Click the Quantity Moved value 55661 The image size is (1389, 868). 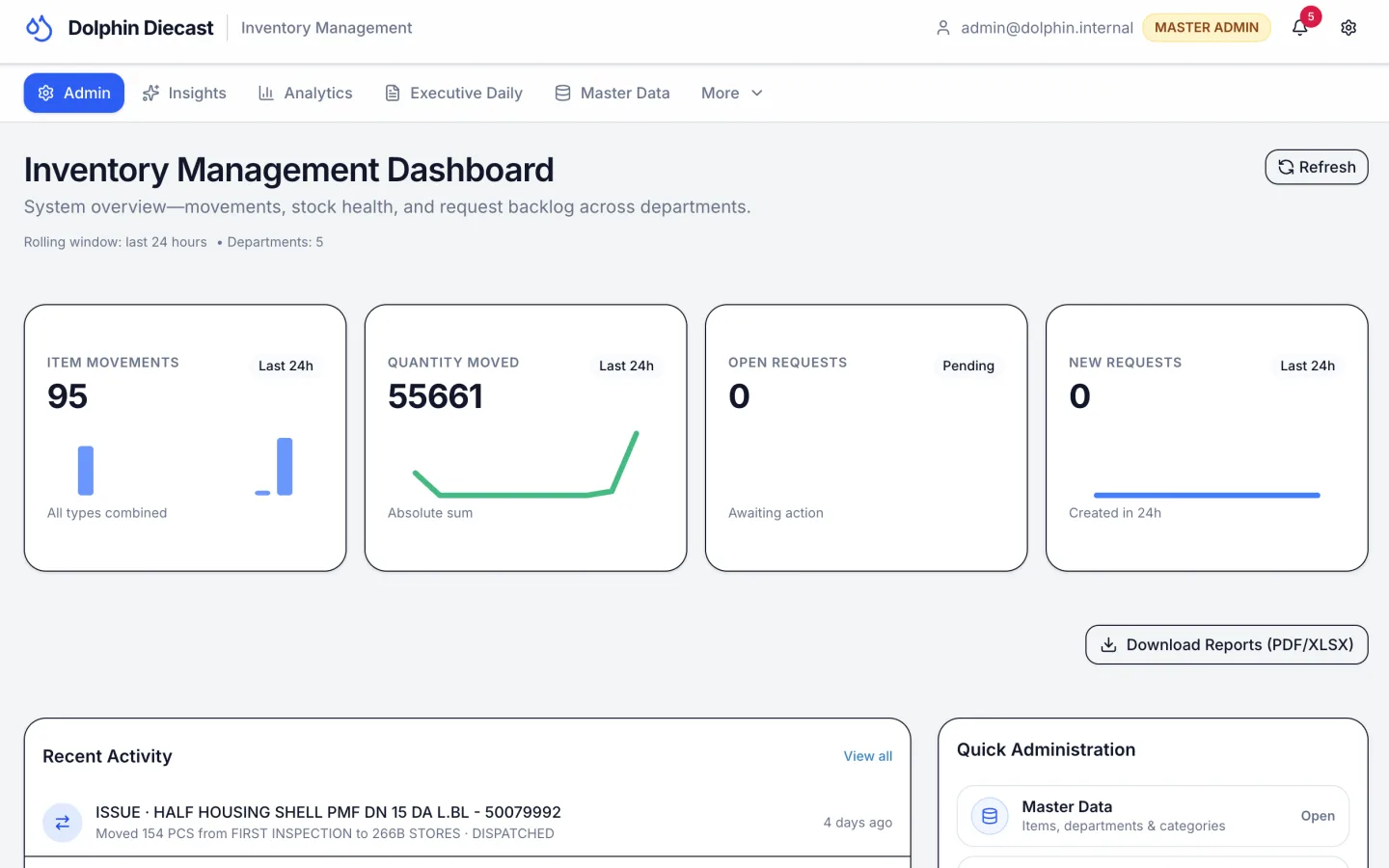pyautogui.click(x=436, y=396)
